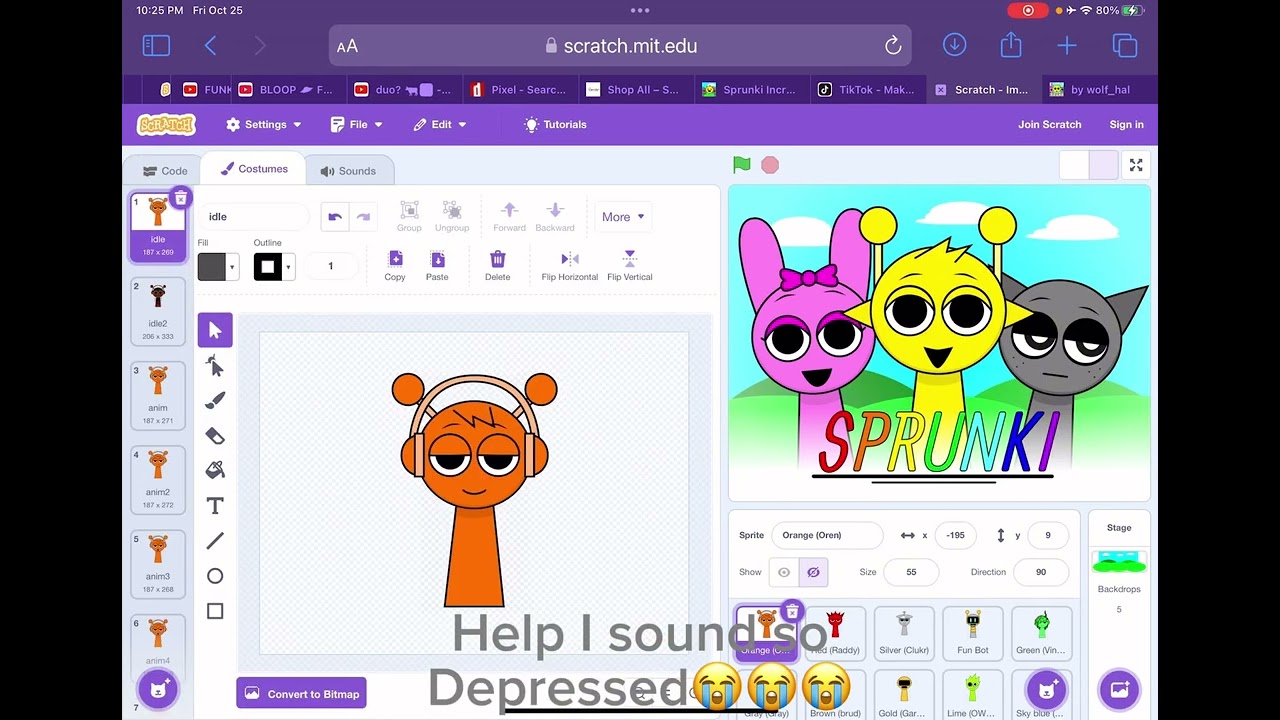Click the Undo arrow in costume editor
Image resolution: width=1280 pixels, height=720 pixels.
[x=335, y=217]
